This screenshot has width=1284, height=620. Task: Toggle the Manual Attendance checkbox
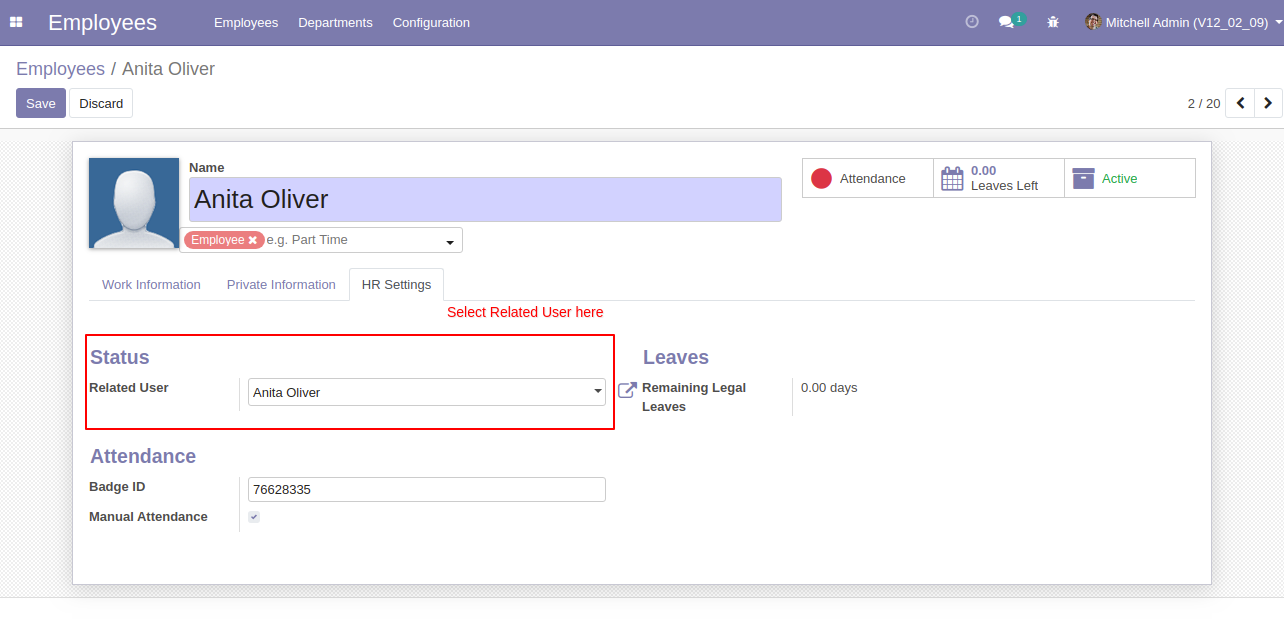[254, 517]
